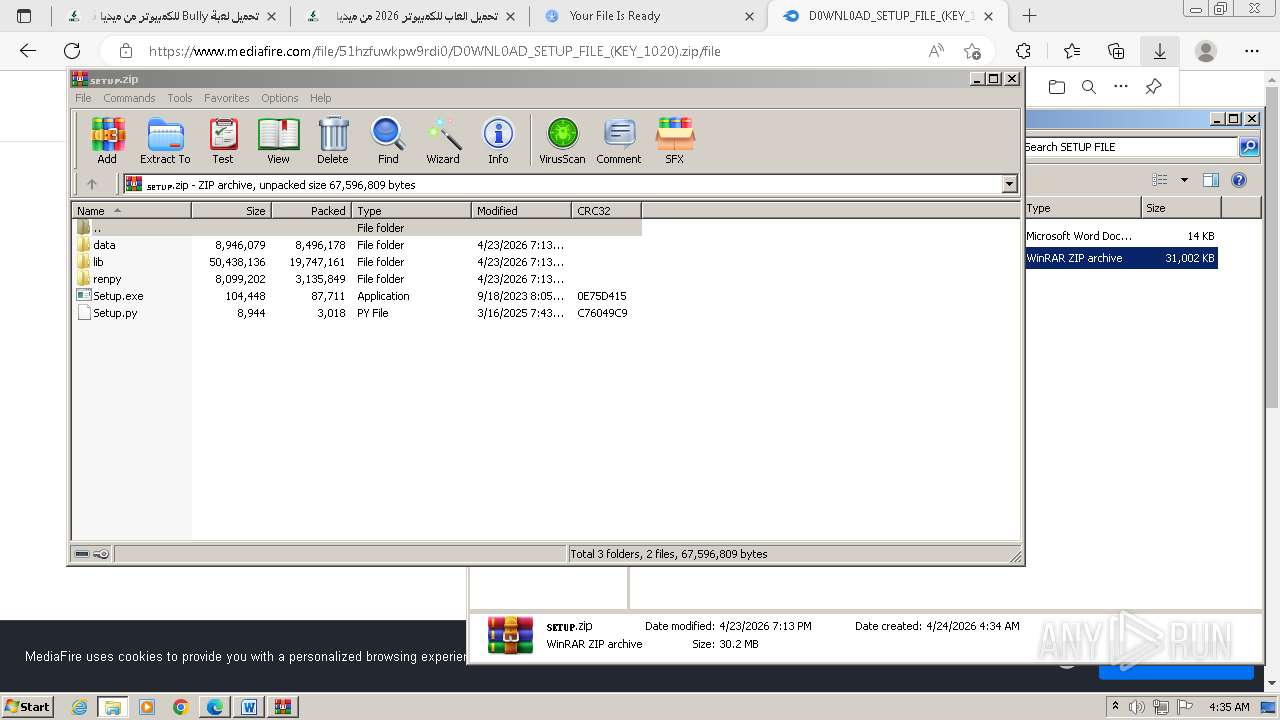Open the Options menu

[x=280, y=98]
